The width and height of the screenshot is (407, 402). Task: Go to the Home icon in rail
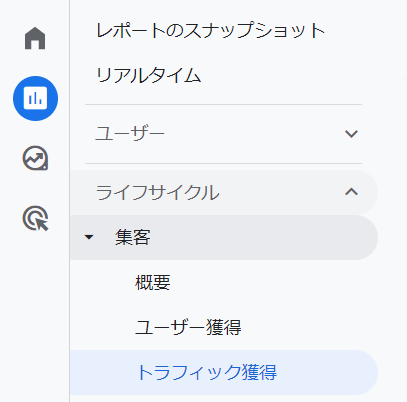pos(35,38)
